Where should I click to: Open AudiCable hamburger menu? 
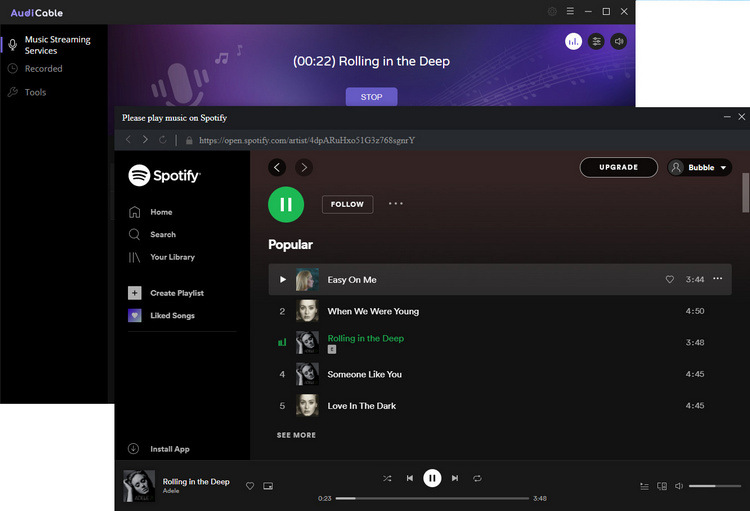point(570,11)
